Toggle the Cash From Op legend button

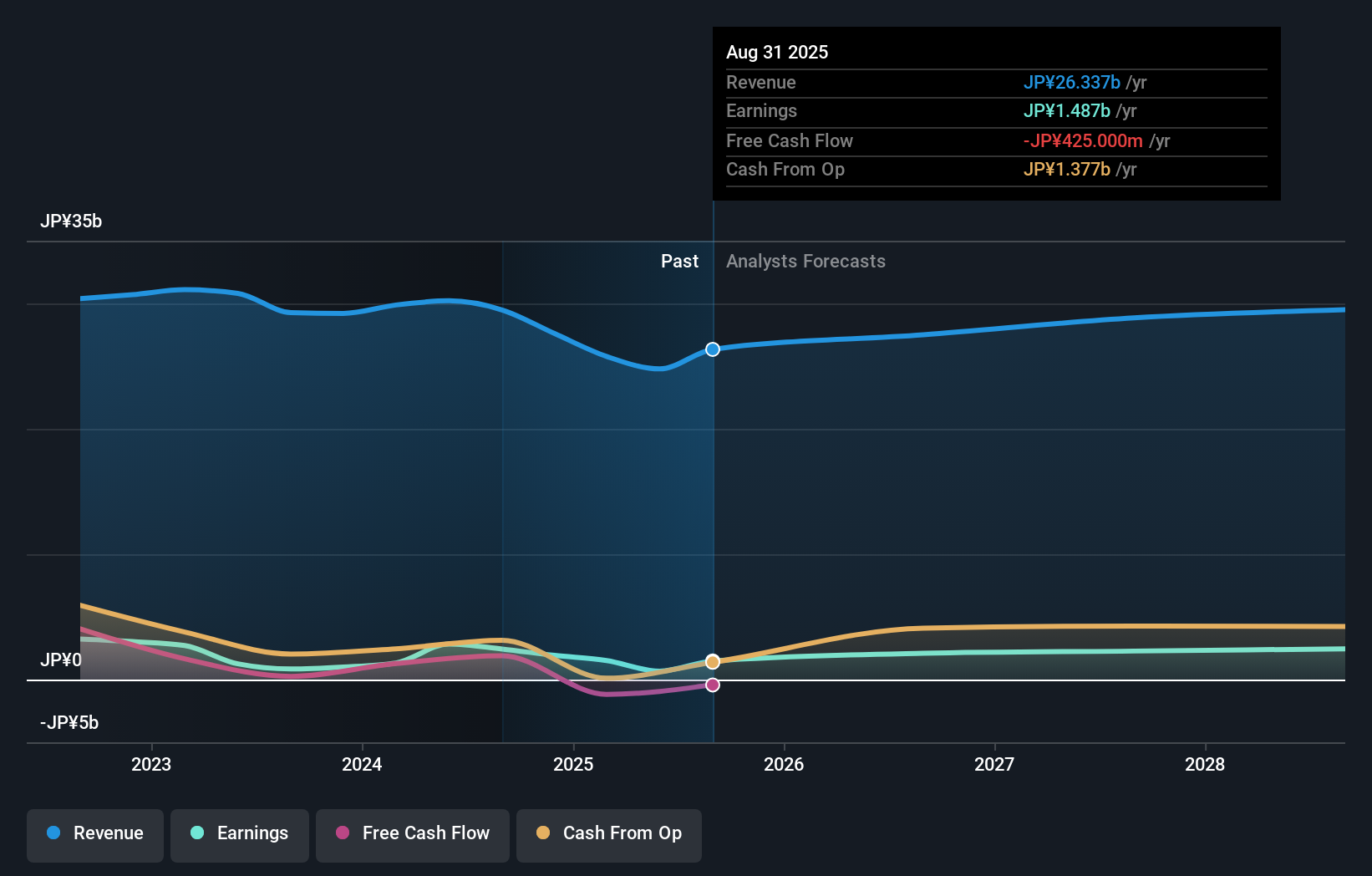coord(608,833)
